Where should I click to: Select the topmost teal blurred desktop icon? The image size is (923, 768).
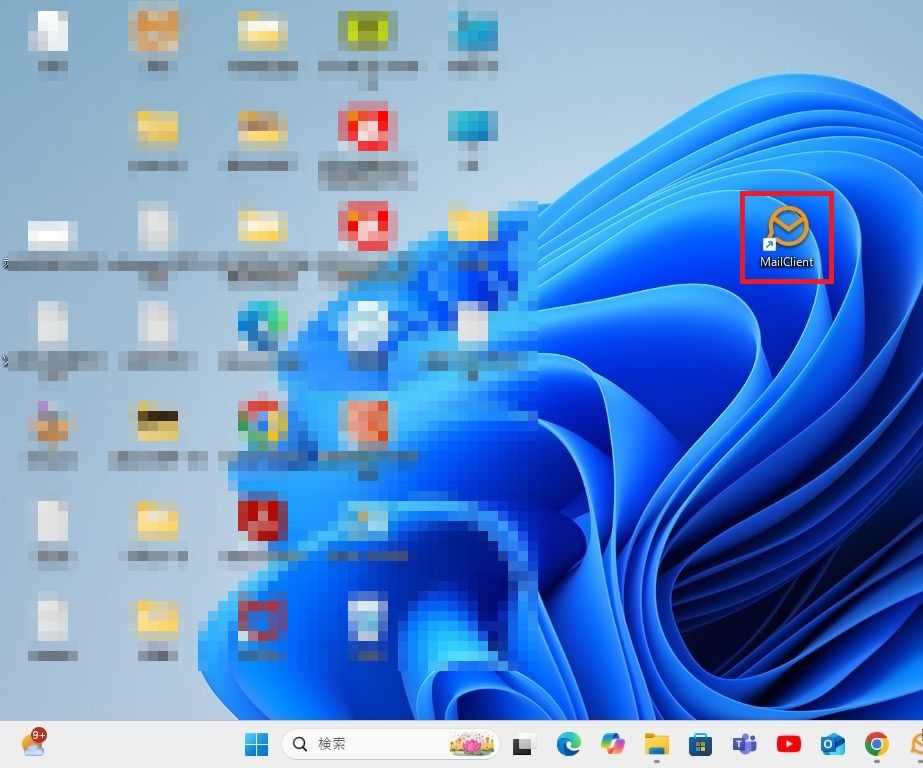pyautogui.click(x=473, y=32)
